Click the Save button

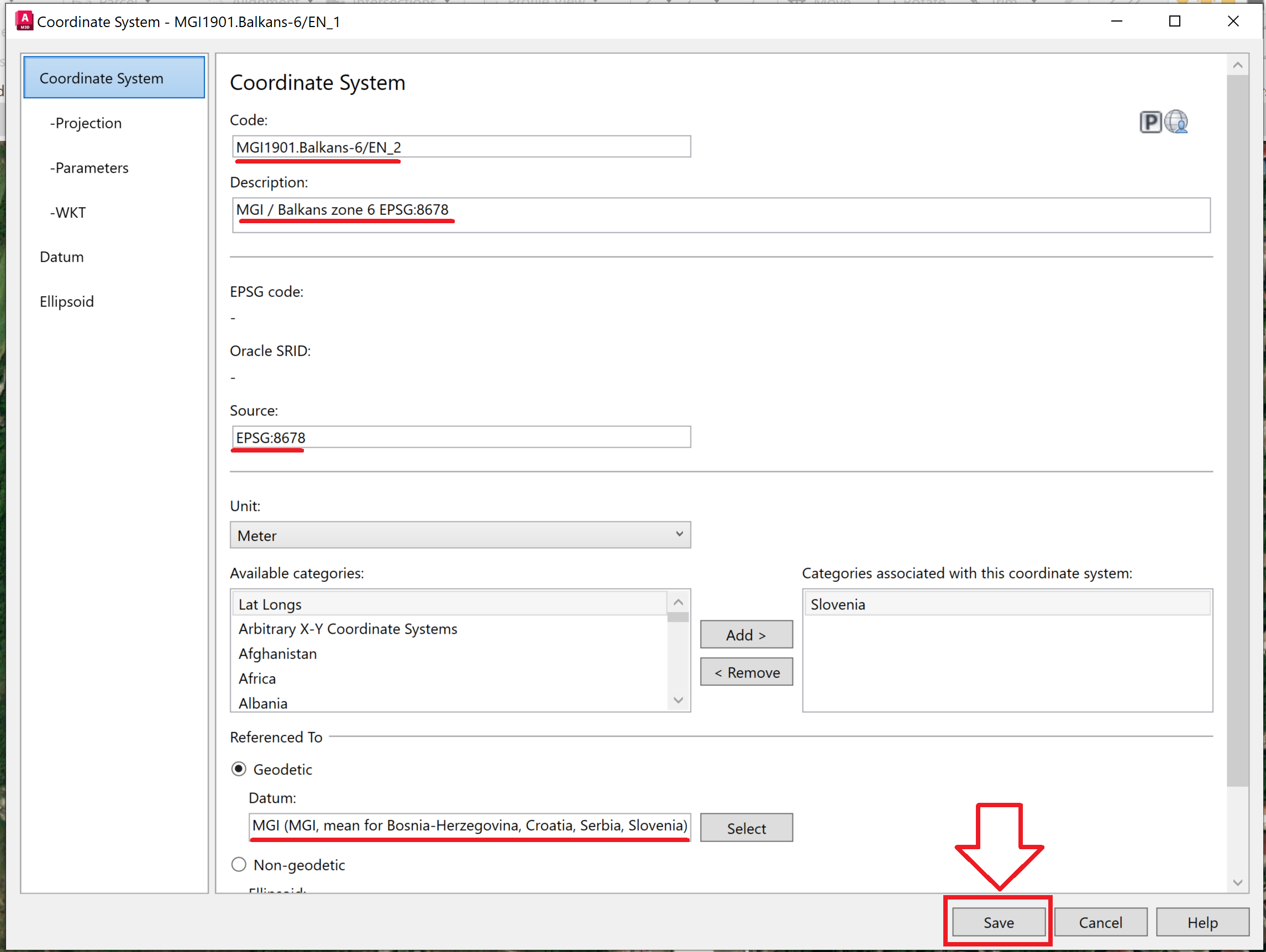click(999, 922)
